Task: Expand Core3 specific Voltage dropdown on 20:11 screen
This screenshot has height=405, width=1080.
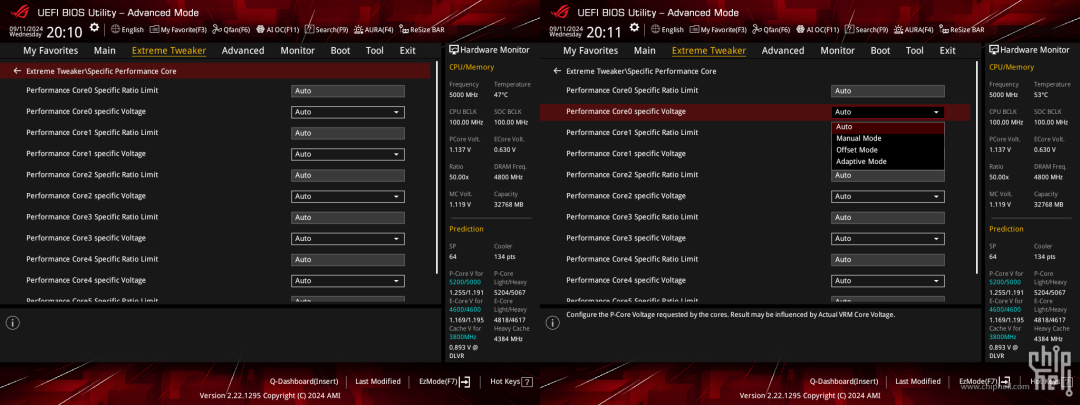Action: point(888,238)
